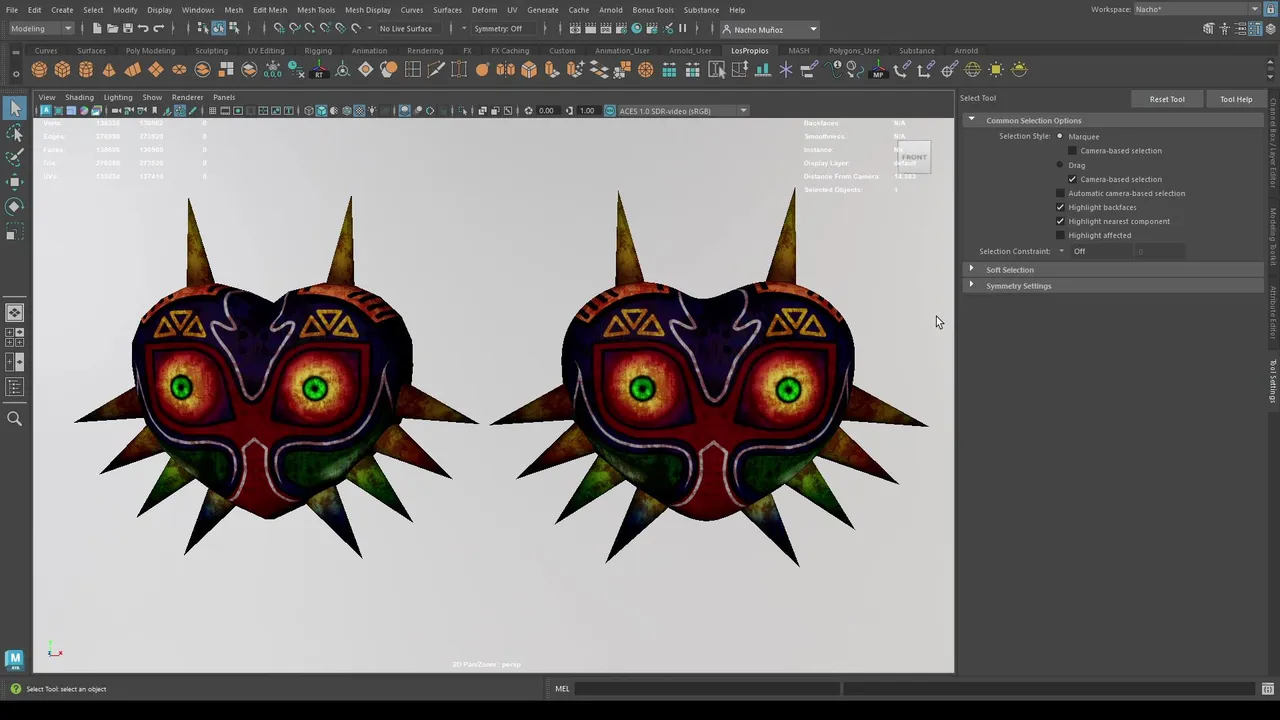Expand the Symmetry Settings section

coord(971,285)
